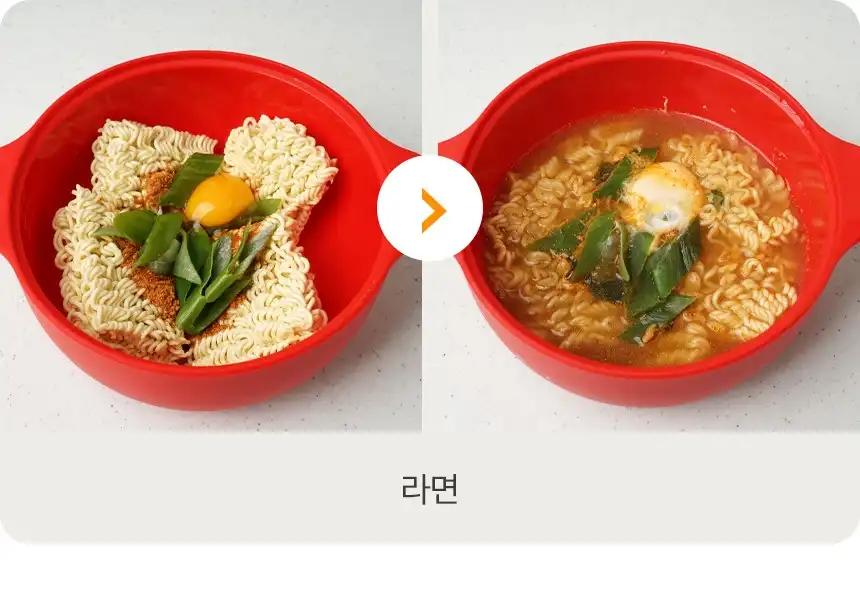The image size is (860, 596).
Task: Click right handle of the right red bowl
Action: click(844, 184)
